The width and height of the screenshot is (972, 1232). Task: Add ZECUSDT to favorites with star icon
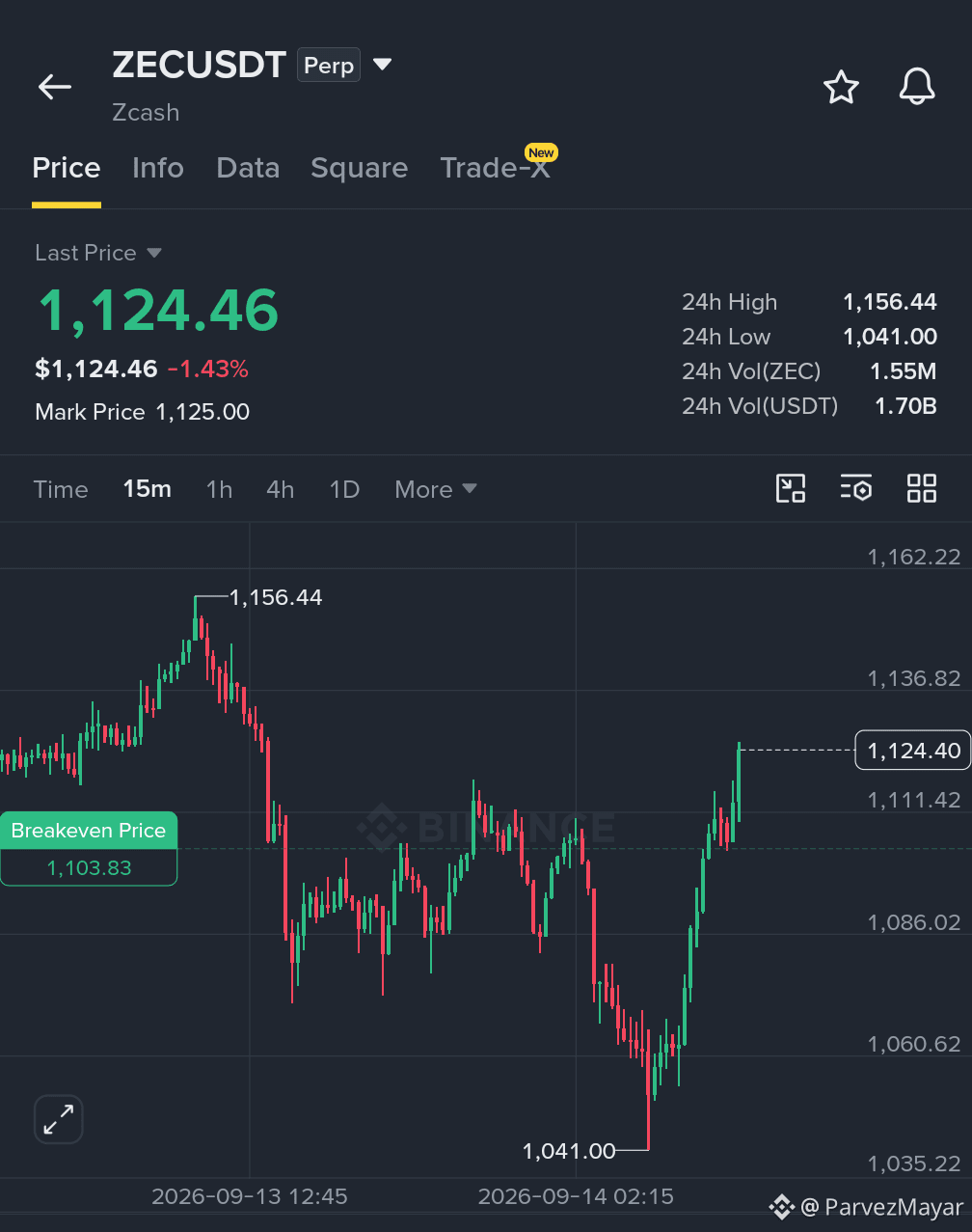pos(841,87)
